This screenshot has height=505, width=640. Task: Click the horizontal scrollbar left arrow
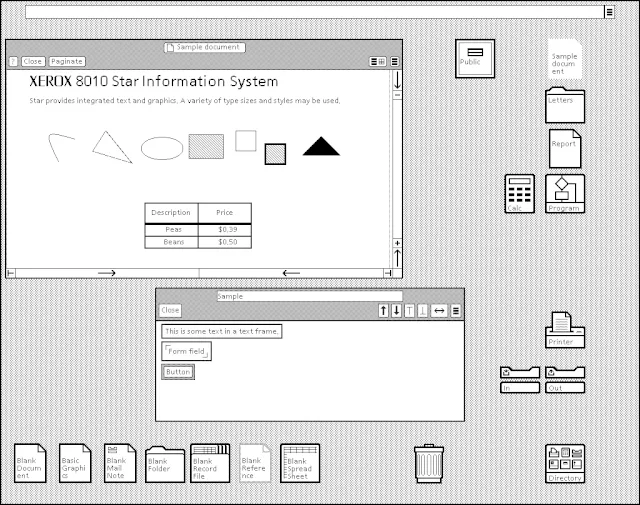[x=291, y=273]
